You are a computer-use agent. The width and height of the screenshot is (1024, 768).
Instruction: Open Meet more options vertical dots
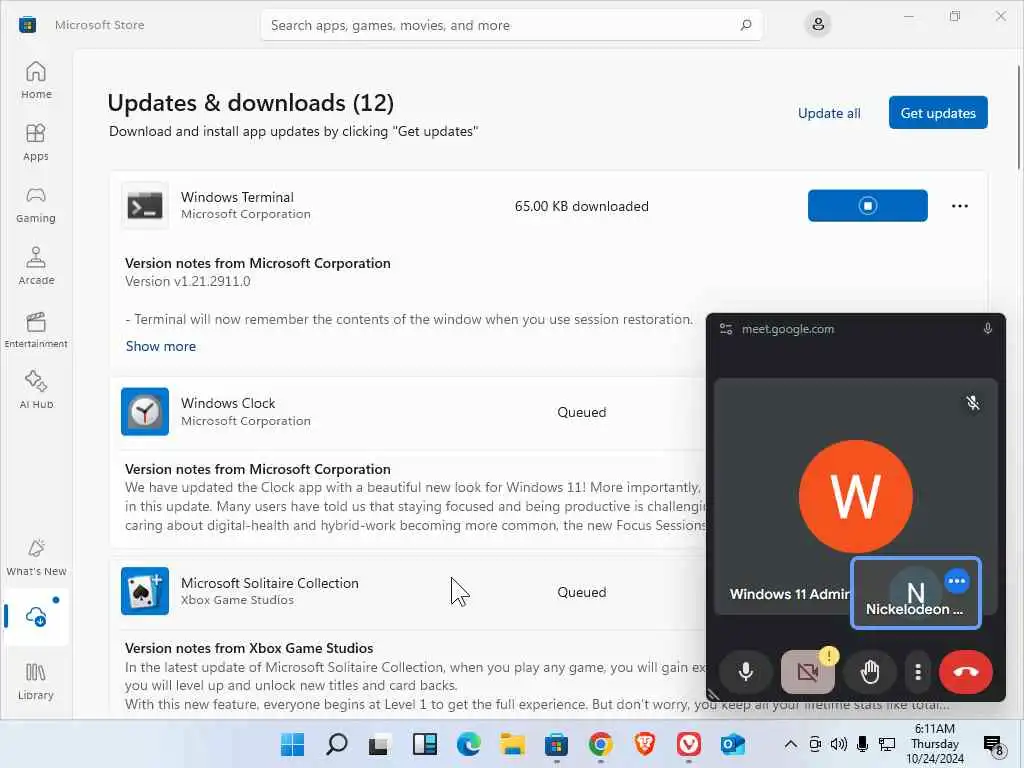click(x=918, y=671)
